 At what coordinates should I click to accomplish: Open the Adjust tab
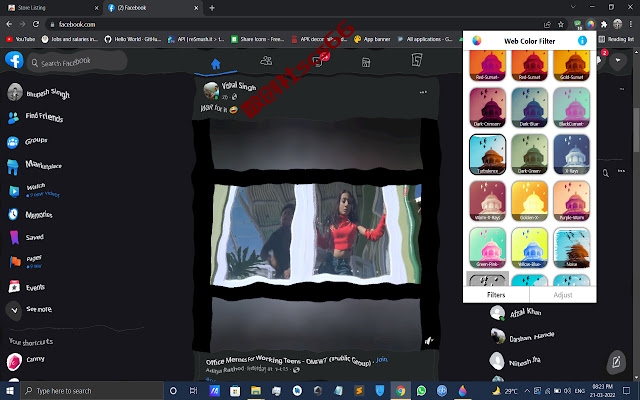(563, 295)
